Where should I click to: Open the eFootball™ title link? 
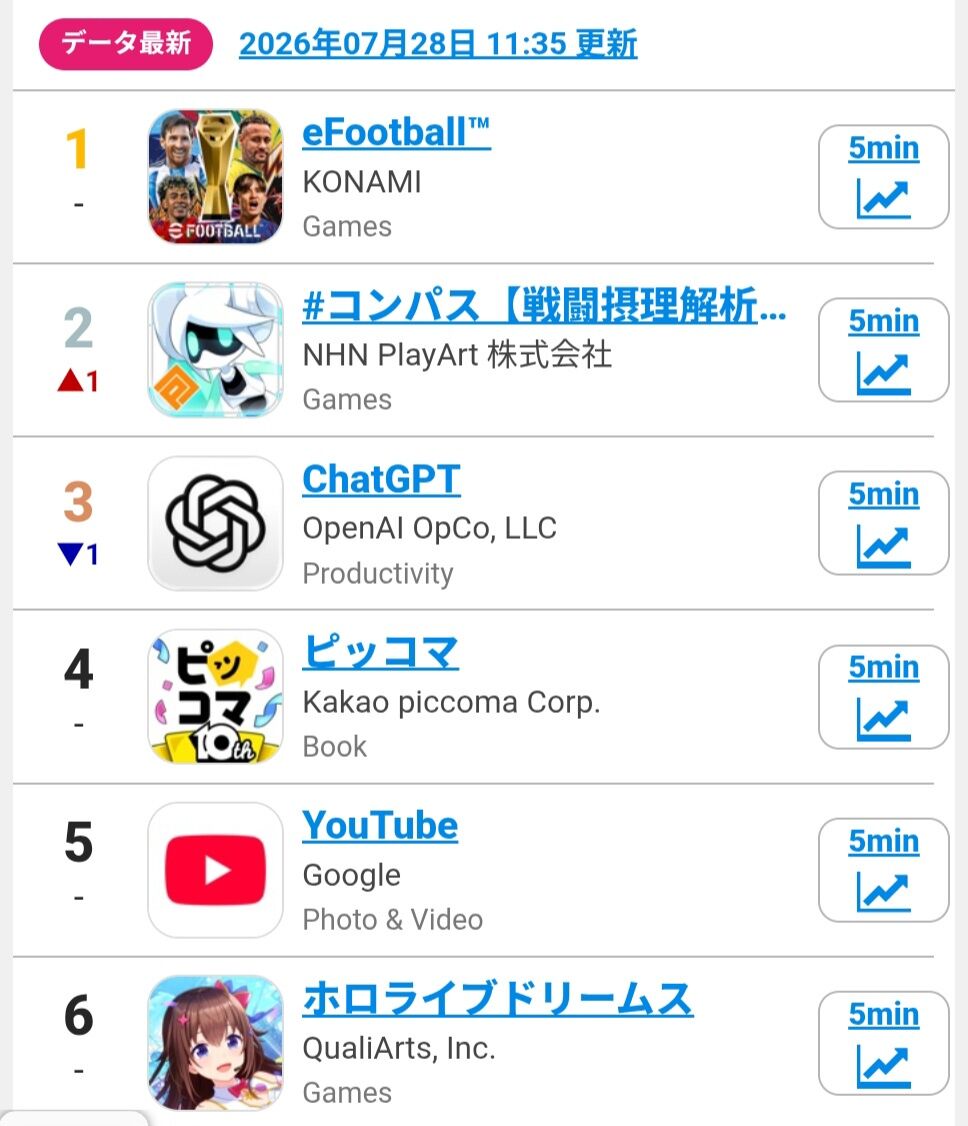tap(396, 133)
